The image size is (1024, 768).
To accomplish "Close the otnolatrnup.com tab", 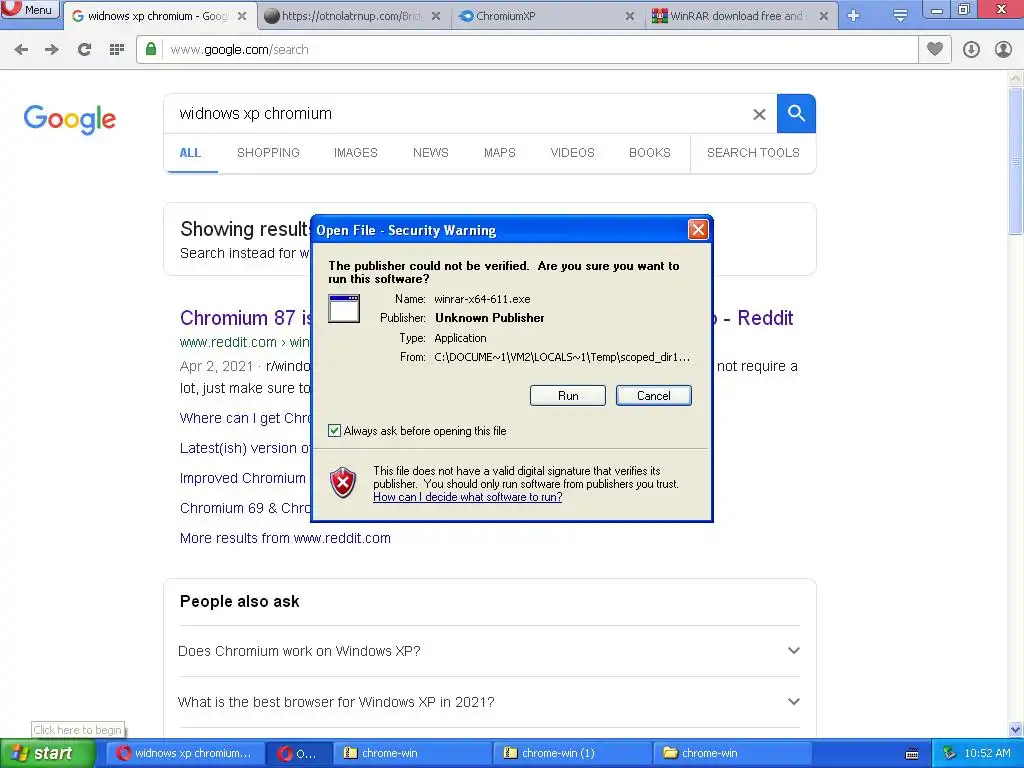I will pos(436,16).
